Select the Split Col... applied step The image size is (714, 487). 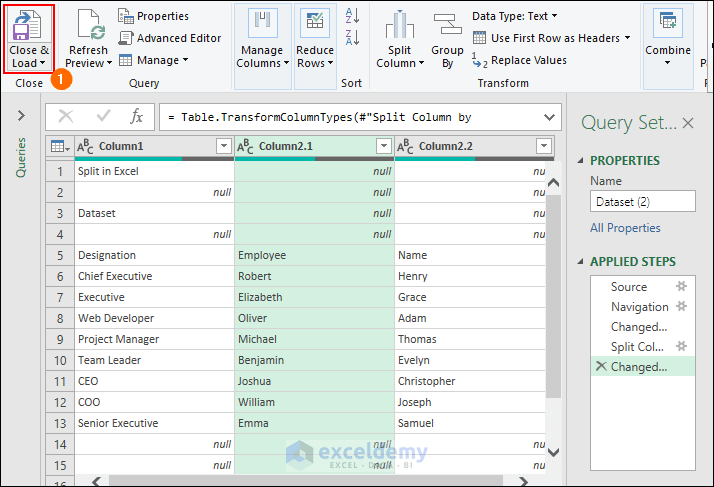pos(637,347)
